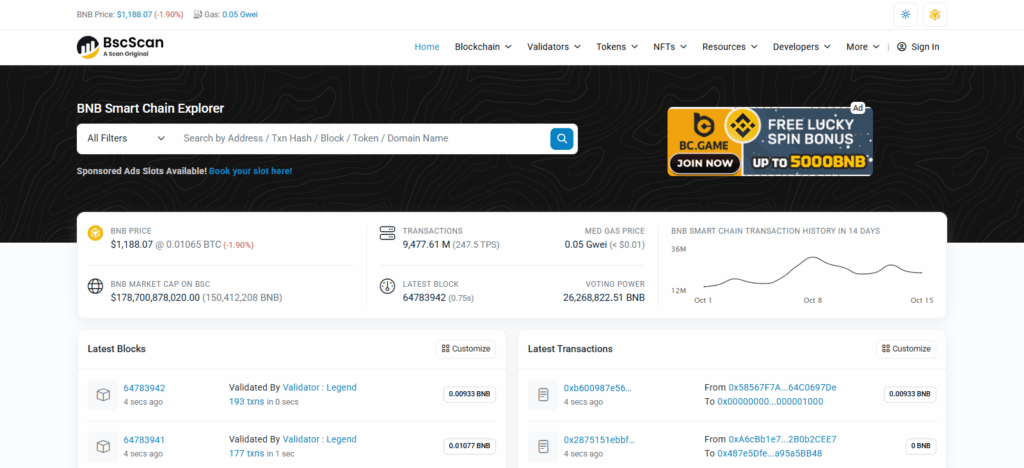Click the block cube icon for block 64783942

click(x=102, y=394)
